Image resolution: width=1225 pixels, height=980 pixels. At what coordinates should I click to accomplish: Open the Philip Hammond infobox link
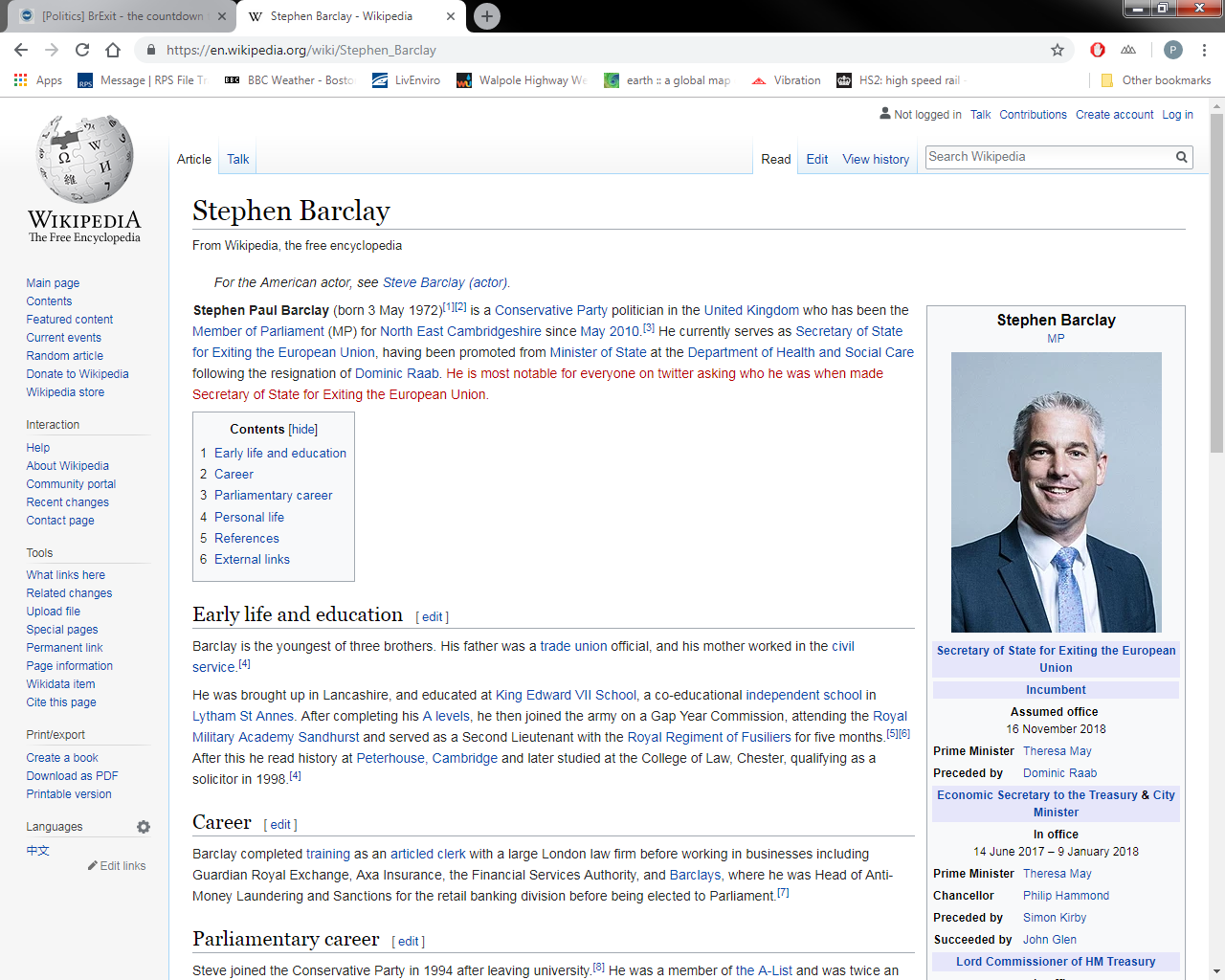[x=1066, y=896]
